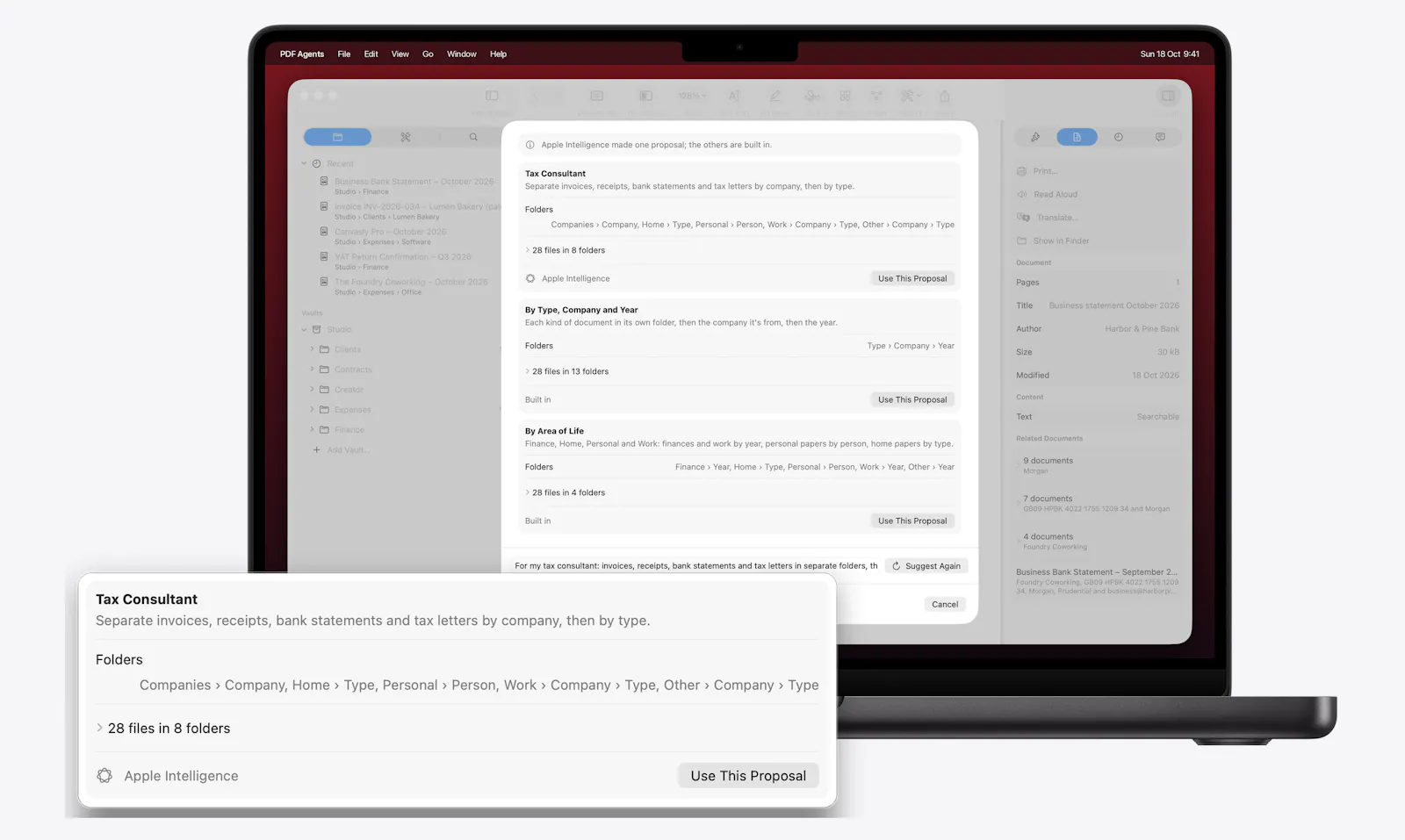The image size is (1405, 840).
Task: Expand the Finance folder
Action: point(312,429)
